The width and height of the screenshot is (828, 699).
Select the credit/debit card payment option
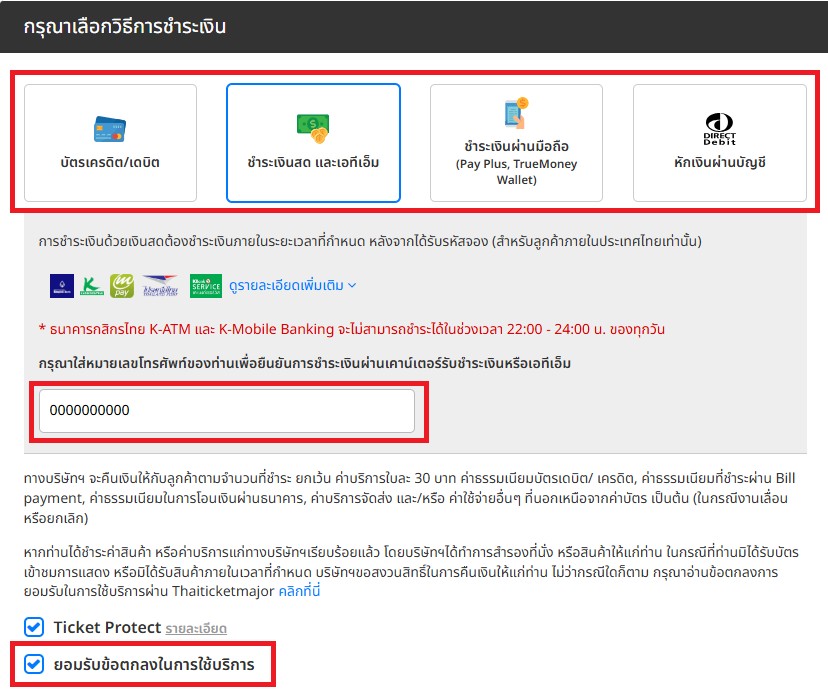coord(110,143)
